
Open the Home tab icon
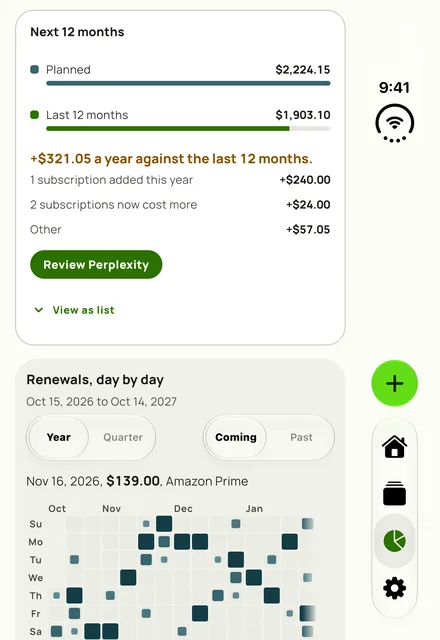[394, 447]
